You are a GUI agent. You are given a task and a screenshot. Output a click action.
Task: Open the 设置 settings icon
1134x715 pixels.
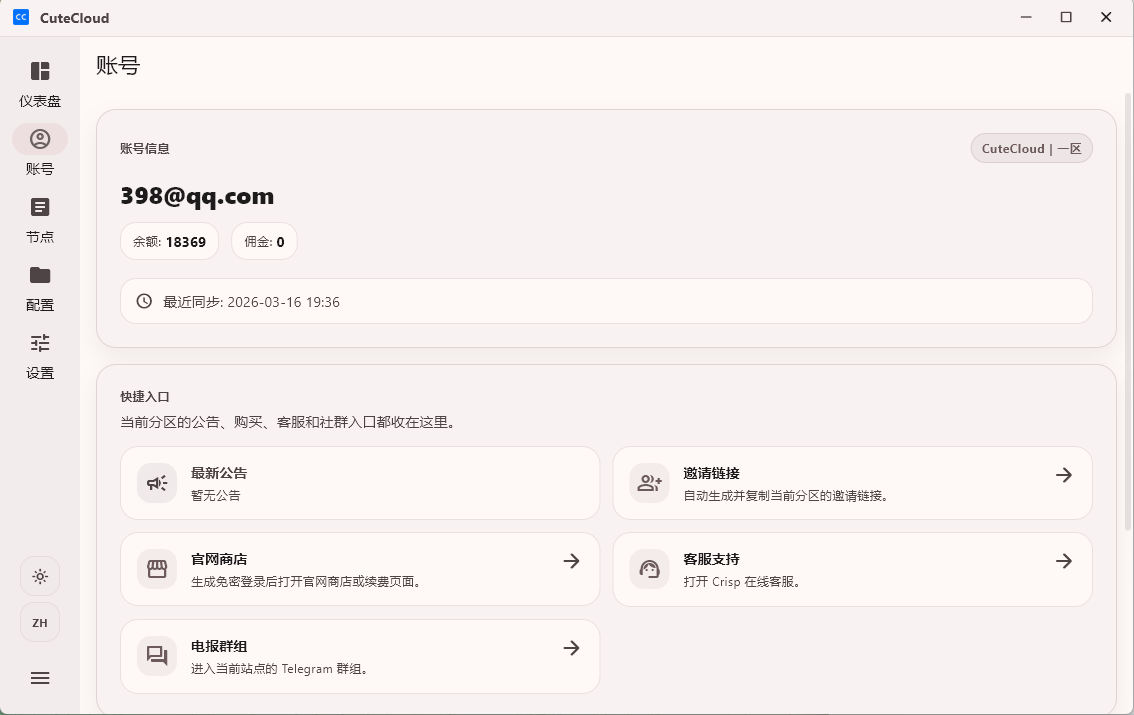point(40,343)
